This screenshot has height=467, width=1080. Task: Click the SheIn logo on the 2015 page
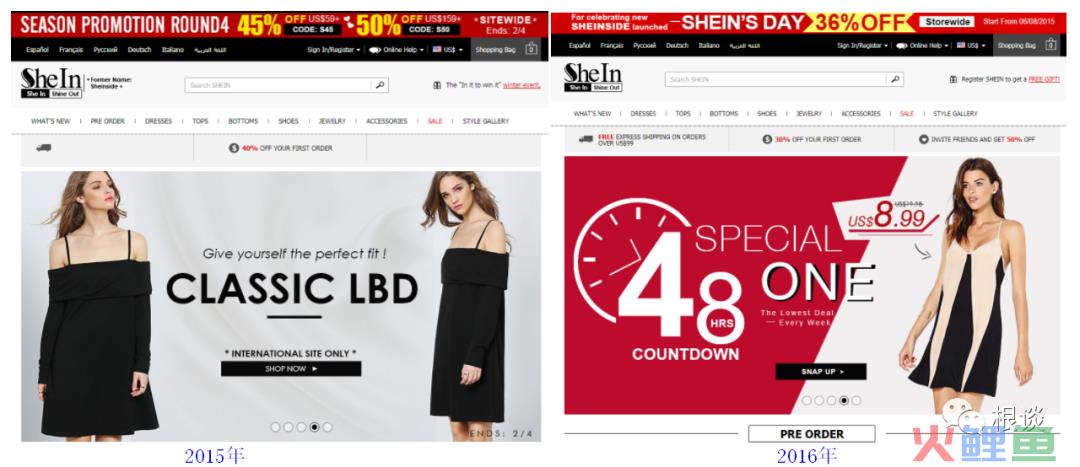(x=52, y=83)
